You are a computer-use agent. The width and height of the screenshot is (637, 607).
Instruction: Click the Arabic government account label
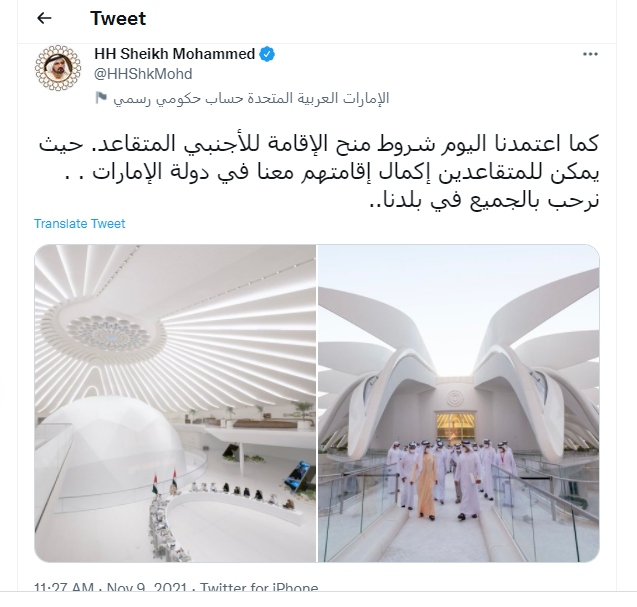coord(251,98)
